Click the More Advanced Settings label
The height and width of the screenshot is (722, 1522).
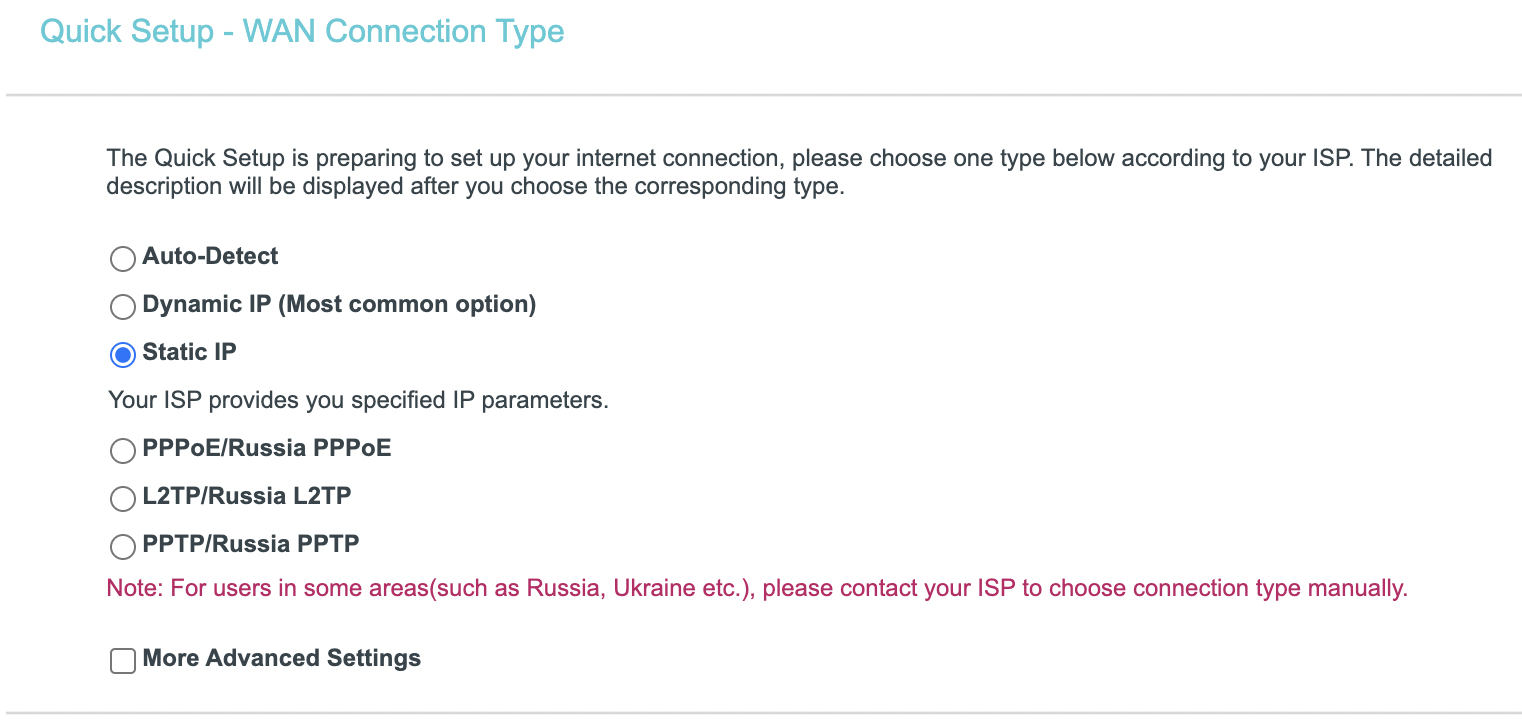click(x=281, y=658)
